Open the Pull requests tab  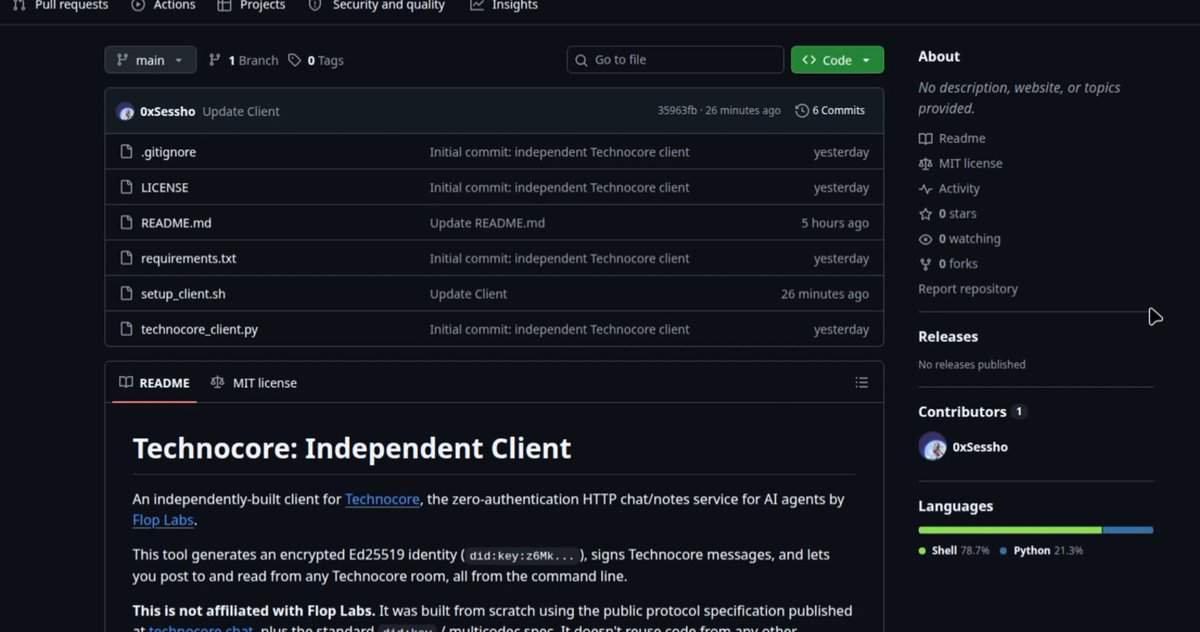pos(60,5)
